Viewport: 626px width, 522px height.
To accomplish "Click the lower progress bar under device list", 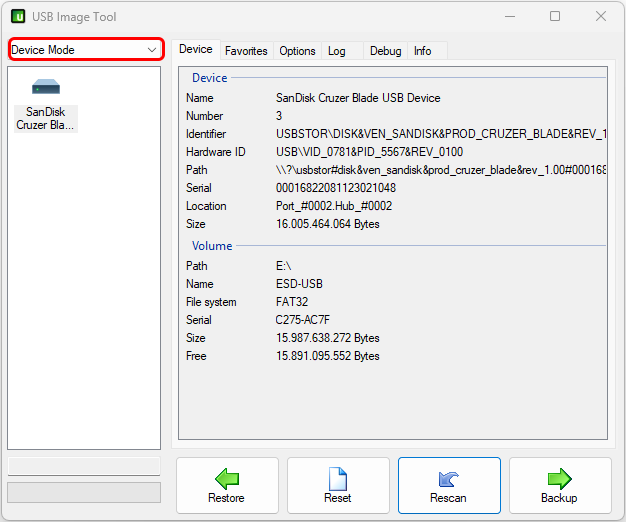I will tap(84, 492).
